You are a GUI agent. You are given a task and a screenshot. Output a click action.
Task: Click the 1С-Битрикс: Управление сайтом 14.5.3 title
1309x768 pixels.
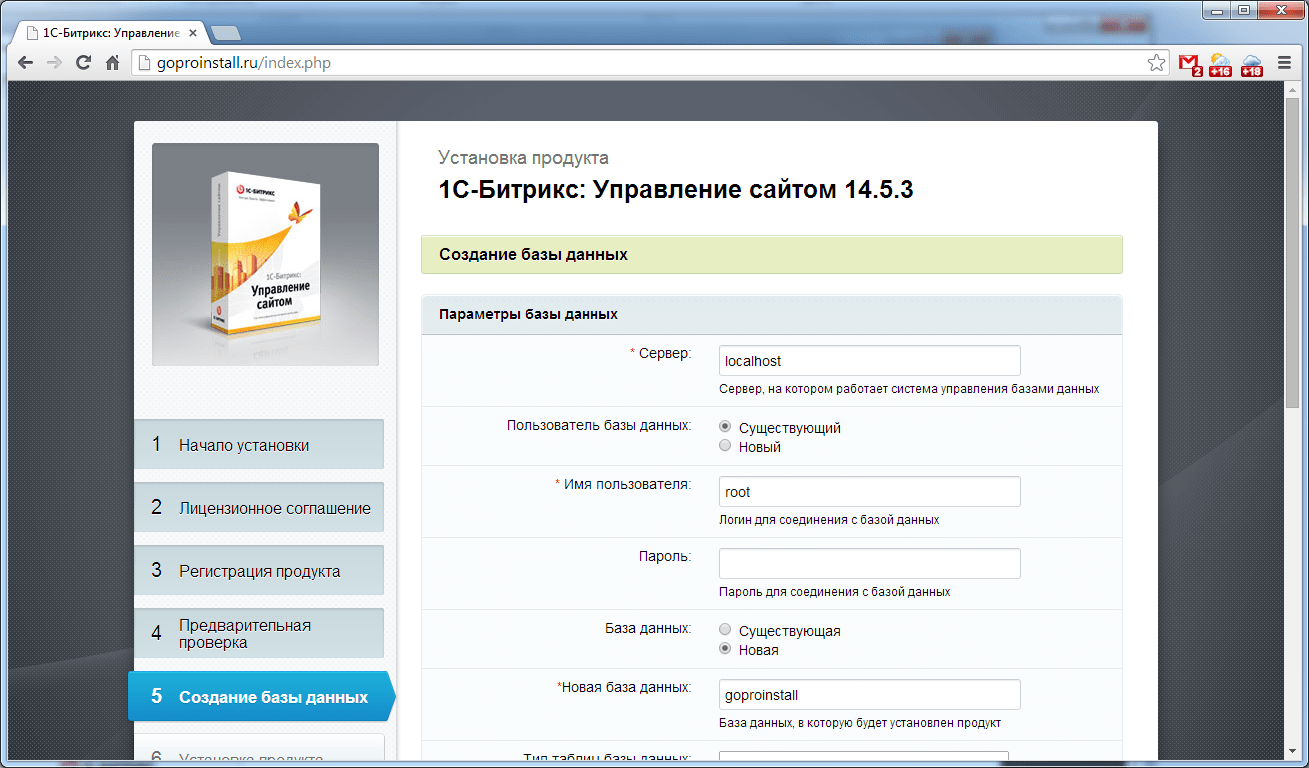(x=676, y=189)
